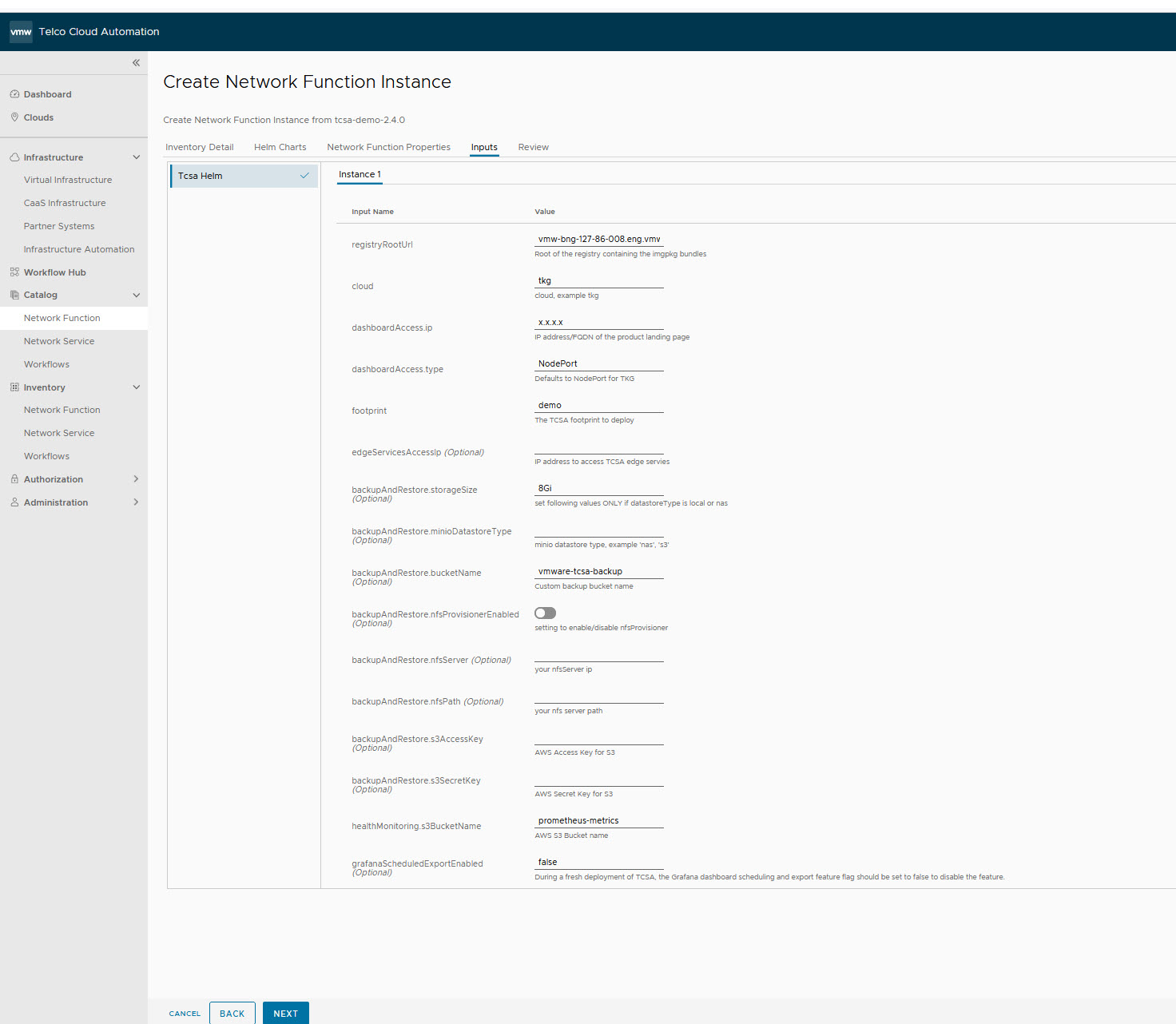Click the 'Input Name' column header
Viewport: 1176px width, 1024px height.
(x=372, y=212)
